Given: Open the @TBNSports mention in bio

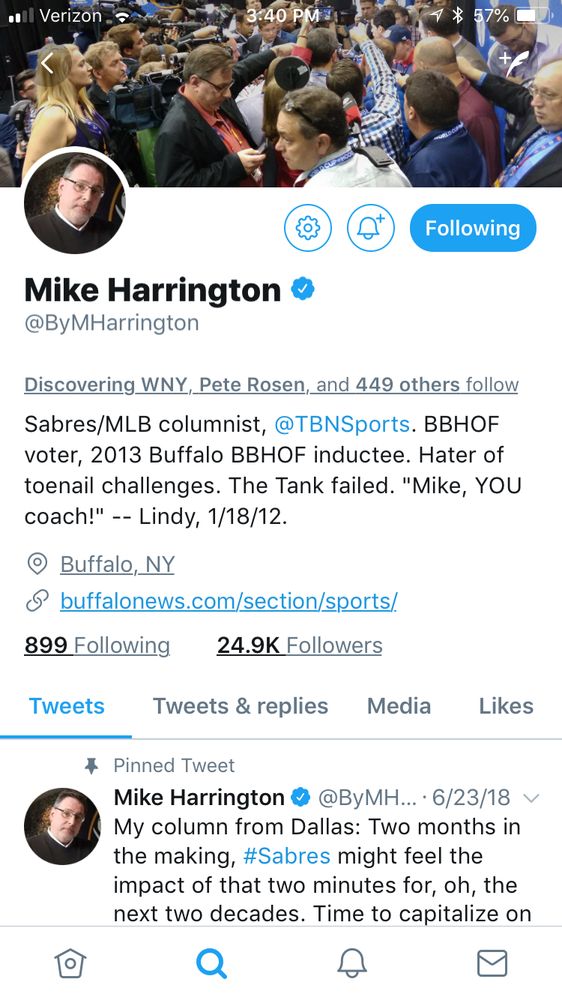Looking at the screenshot, I should (x=342, y=424).
